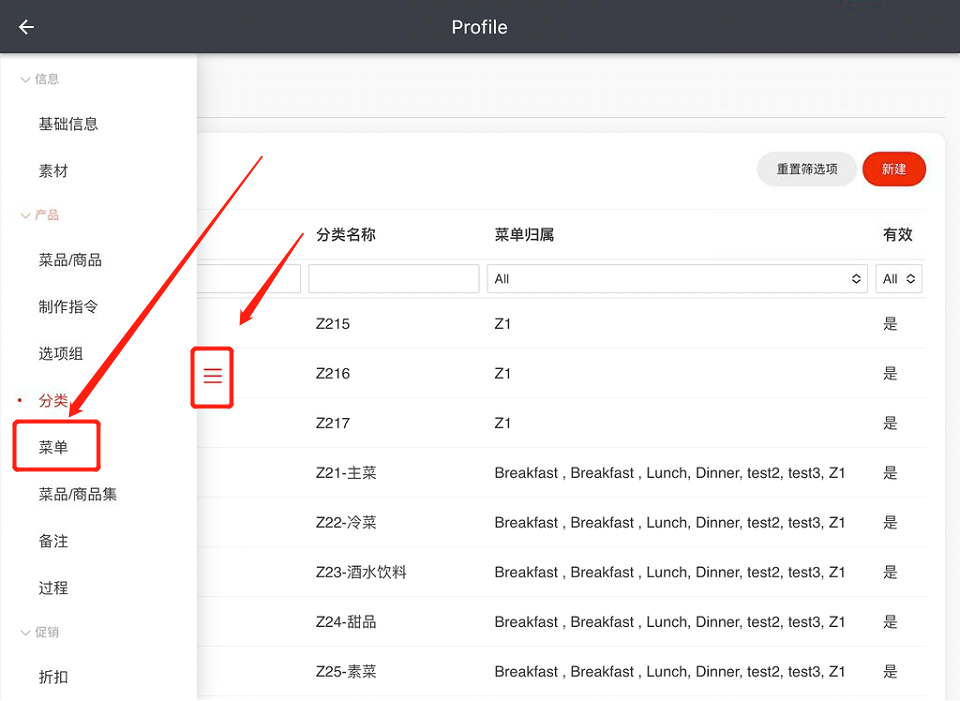Select 菜品/商品 in the sidebar
Screen dimensions: 960x701
pyautogui.click(x=70, y=260)
